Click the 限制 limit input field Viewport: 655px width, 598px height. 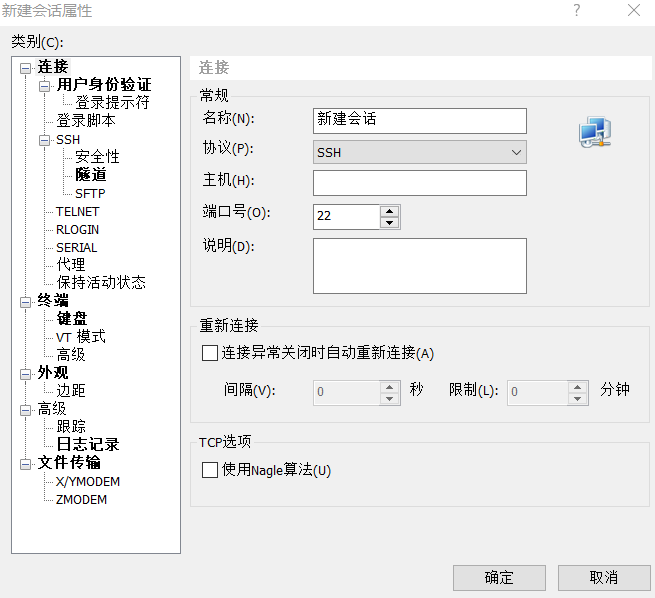click(538, 393)
